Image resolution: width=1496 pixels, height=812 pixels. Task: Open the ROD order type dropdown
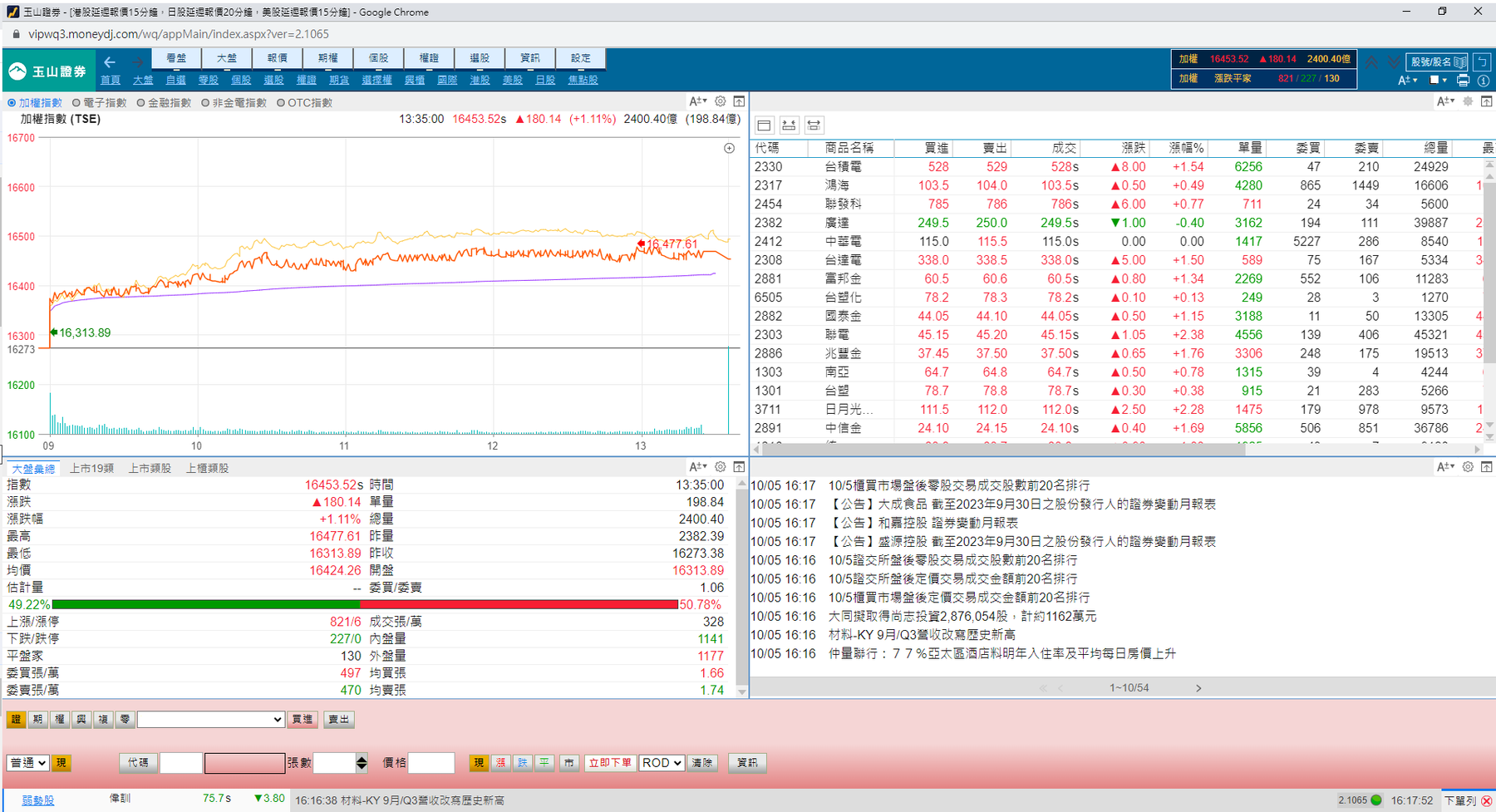[x=662, y=763]
